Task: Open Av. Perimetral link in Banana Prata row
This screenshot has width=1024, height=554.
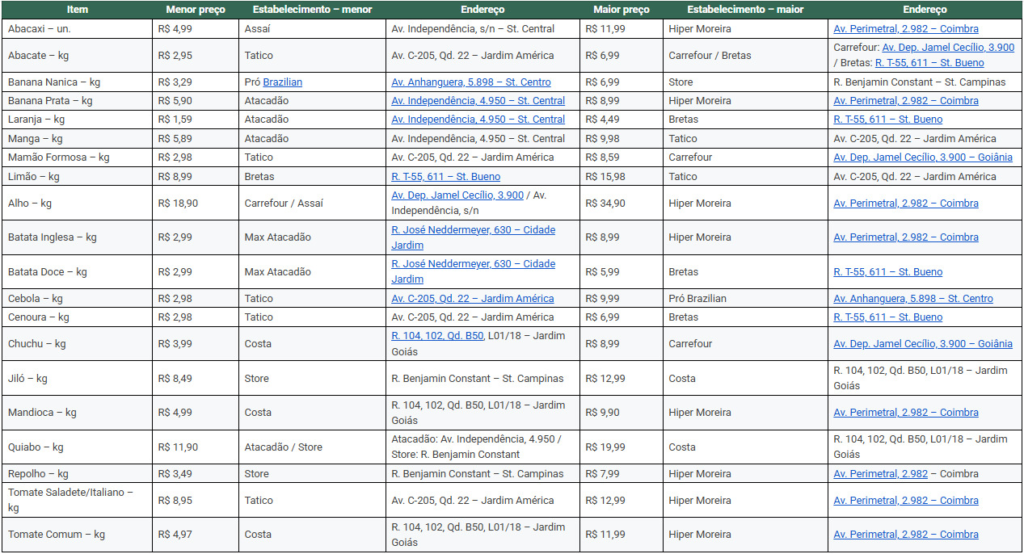Action: pyautogui.click(x=906, y=101)
